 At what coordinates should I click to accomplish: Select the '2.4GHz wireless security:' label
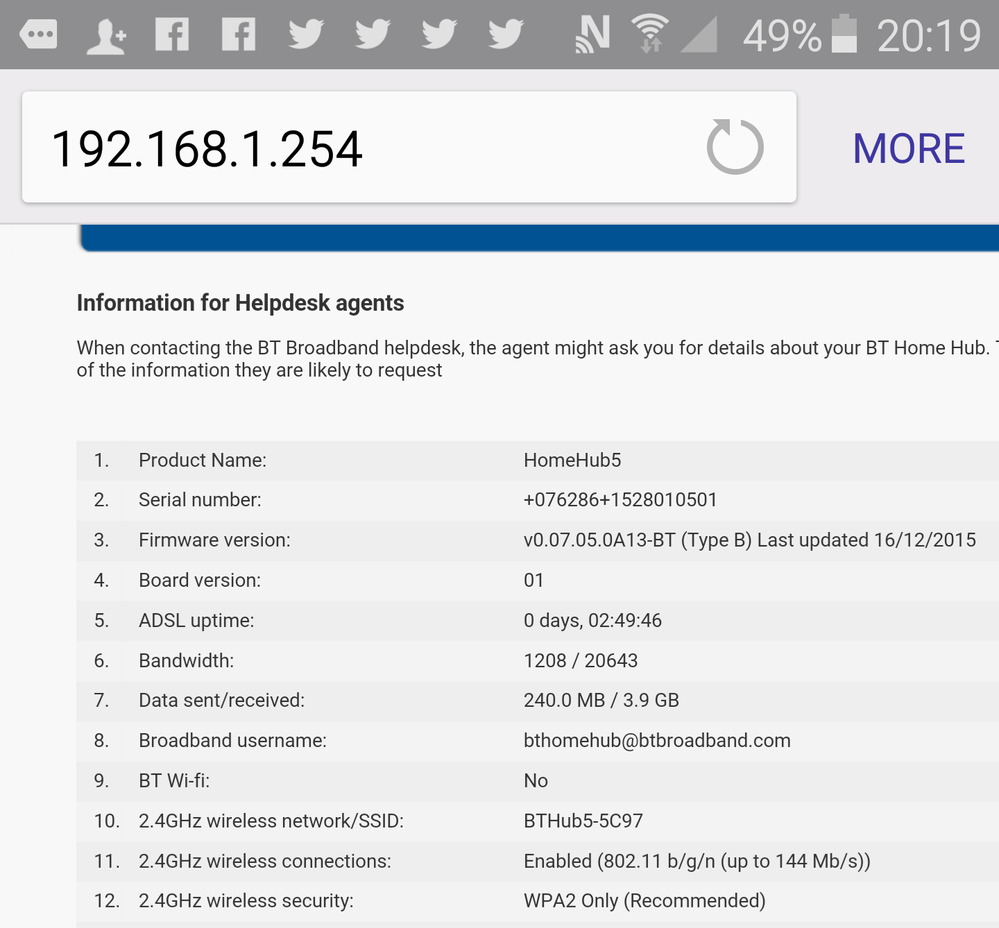(246, 901)
